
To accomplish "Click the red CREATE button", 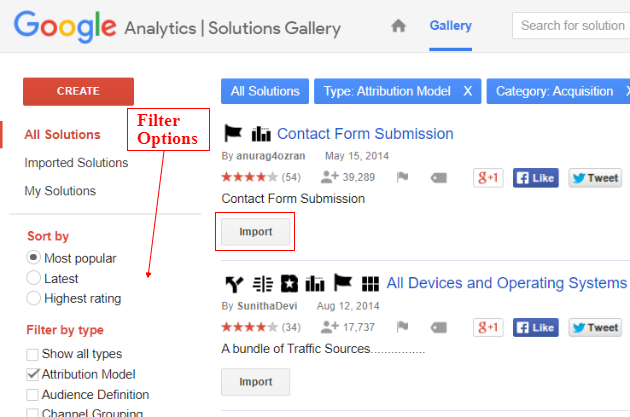I will (78, 92).
